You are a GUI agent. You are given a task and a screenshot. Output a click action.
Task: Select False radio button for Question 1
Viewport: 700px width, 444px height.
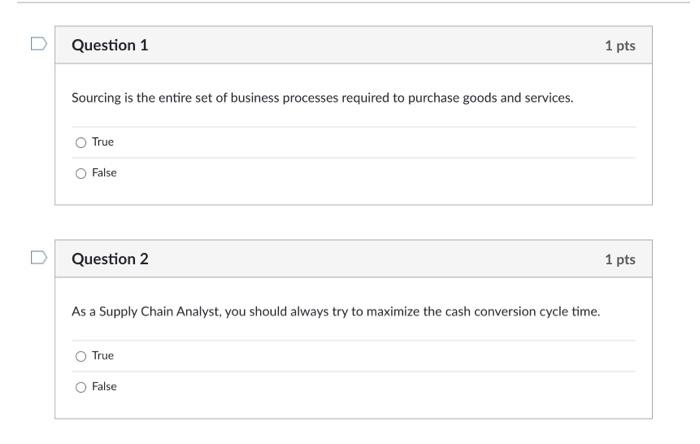[81, 173]
